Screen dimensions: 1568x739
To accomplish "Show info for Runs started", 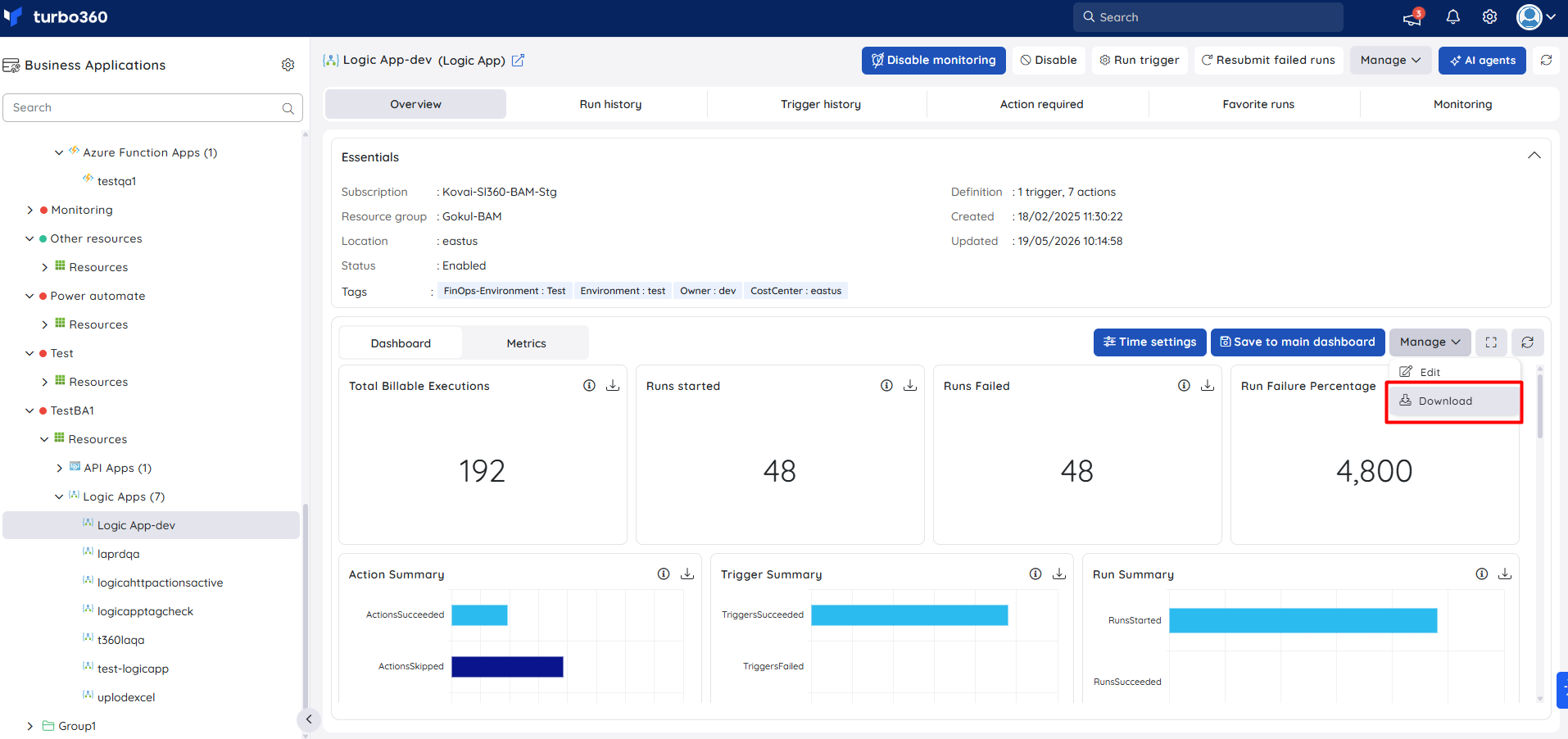I will point(886,386).
